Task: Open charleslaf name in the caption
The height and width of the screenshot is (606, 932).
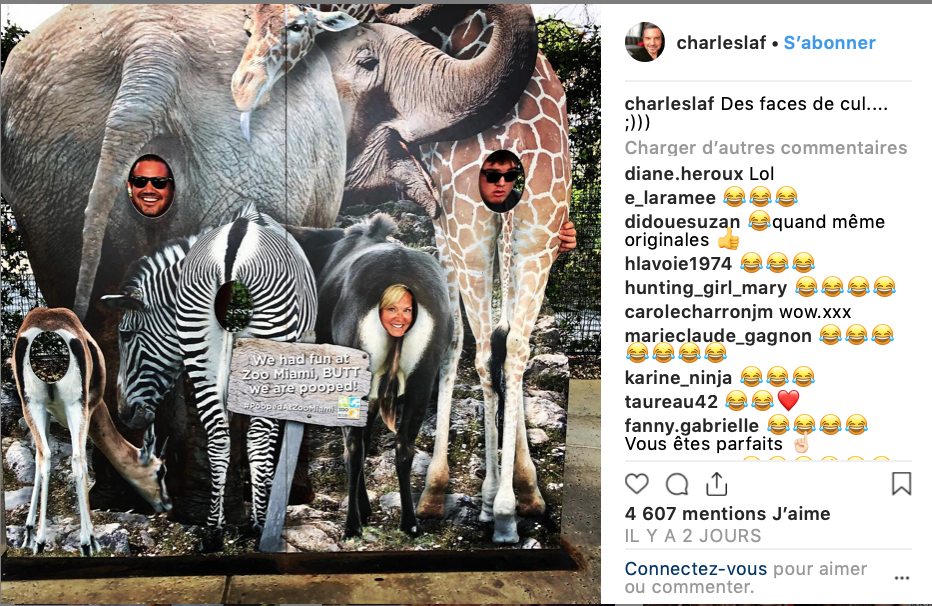Action: point(669,104)
